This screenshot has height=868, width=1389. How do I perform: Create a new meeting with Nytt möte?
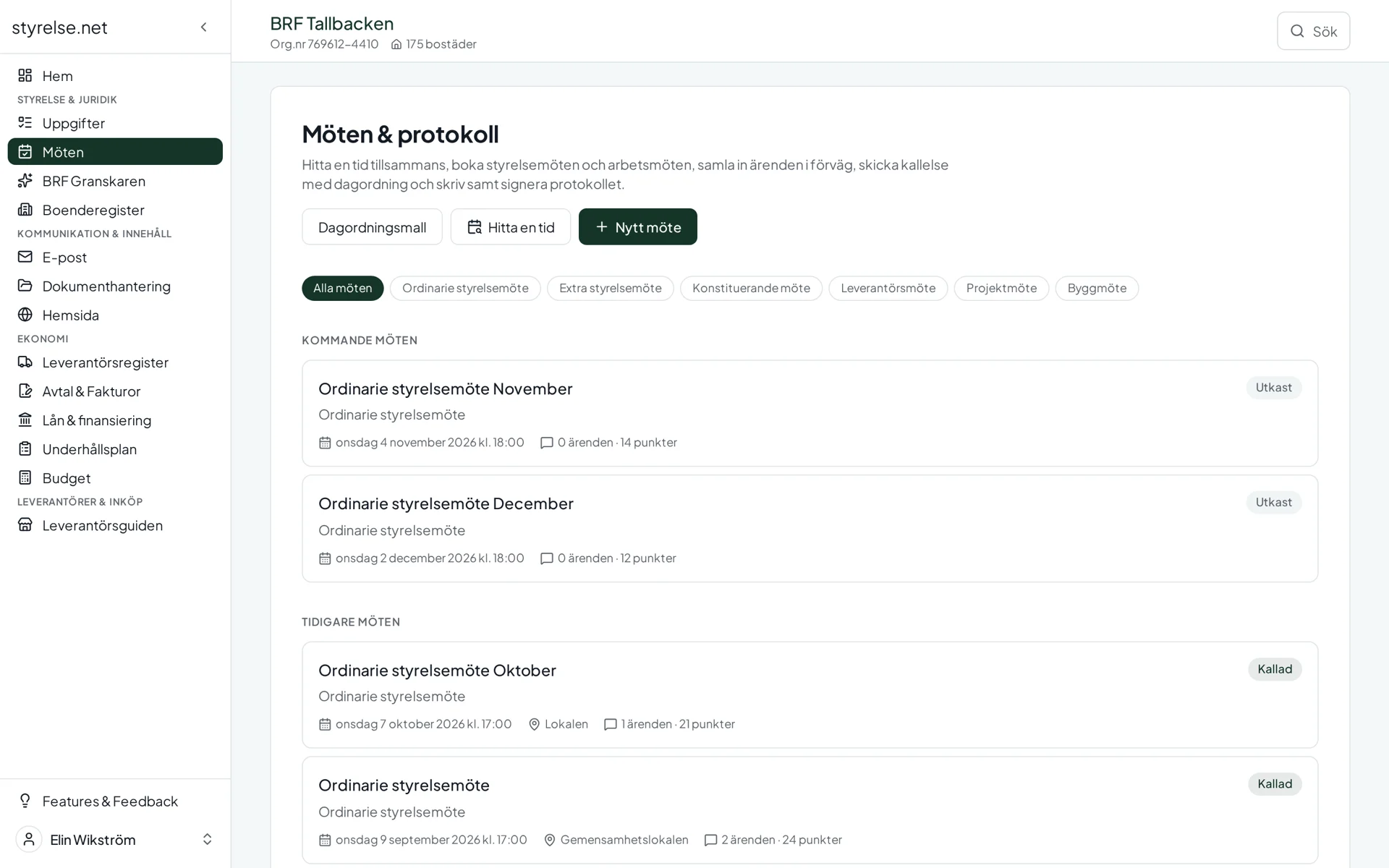[x=637, y=226]
